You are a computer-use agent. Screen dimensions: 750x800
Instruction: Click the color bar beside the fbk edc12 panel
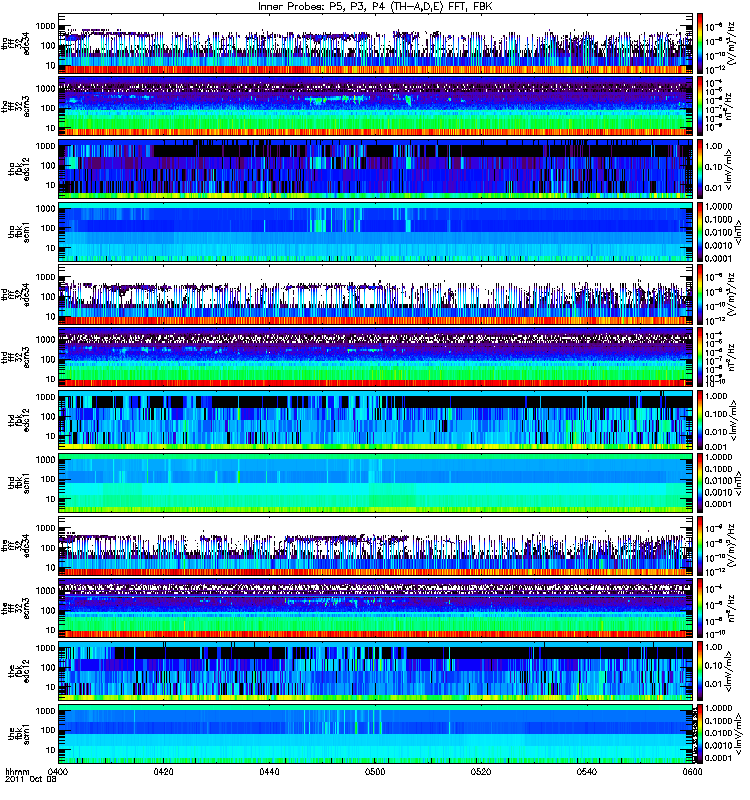click(x=700, y=671)
